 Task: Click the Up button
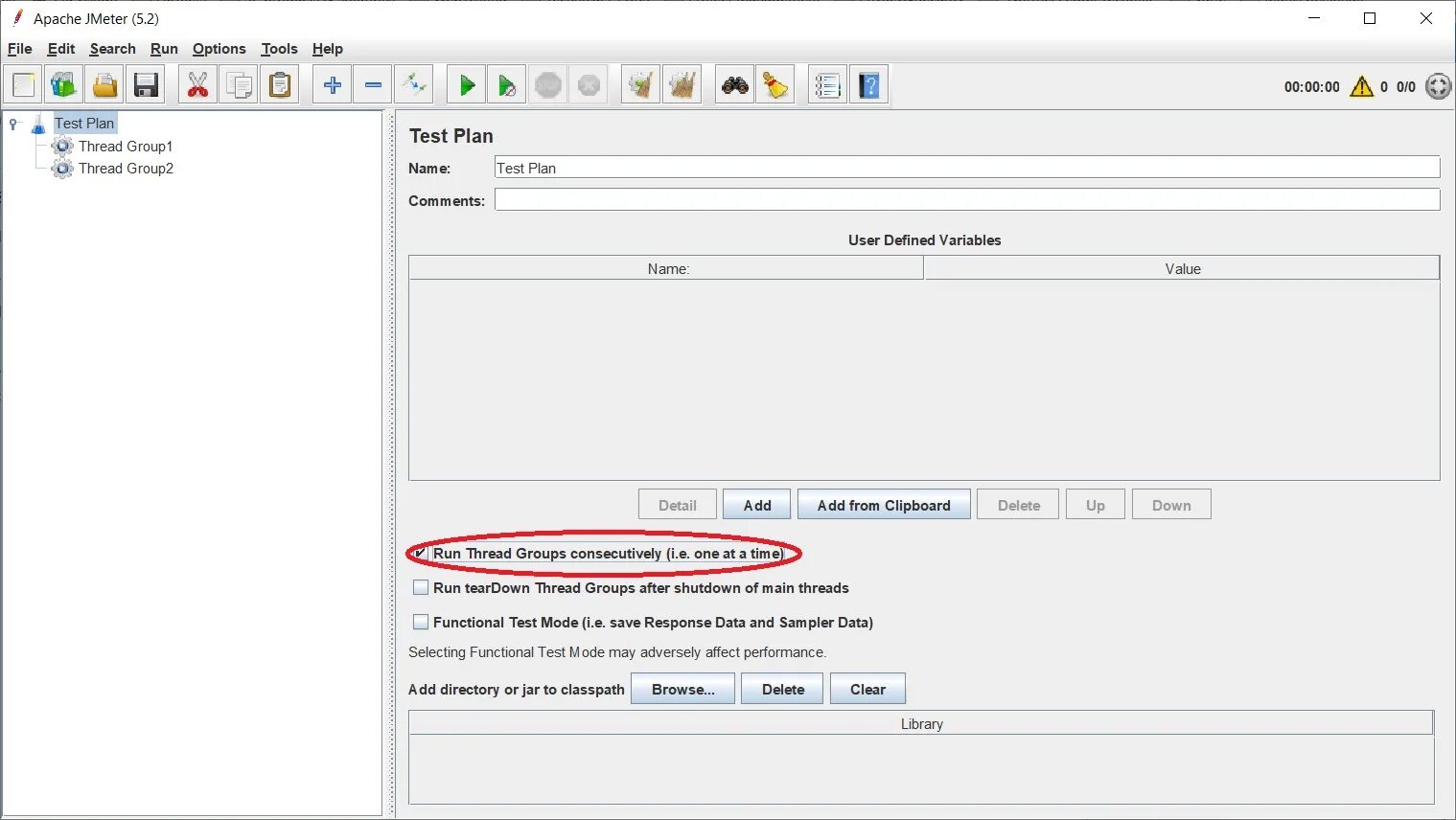(1096, 505)
